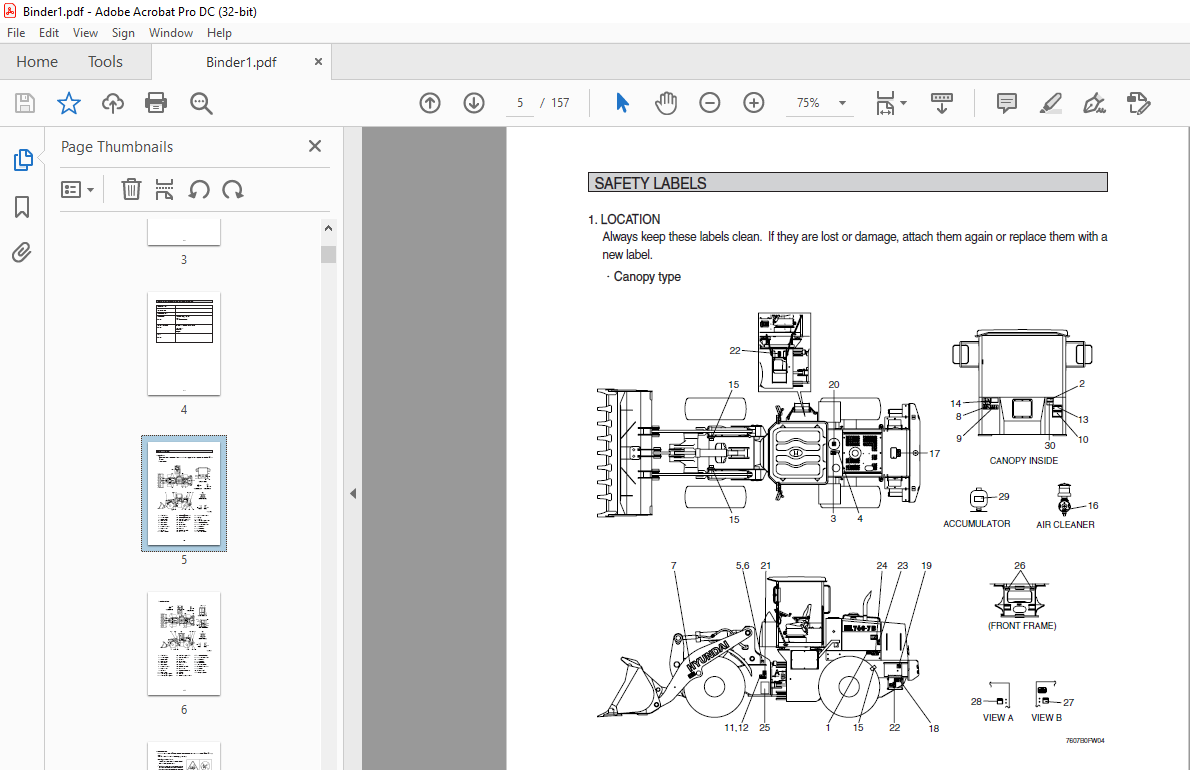Add a sticky note comment
This screenshot has height=770, width=1190.
click(x=1006, y=103)
